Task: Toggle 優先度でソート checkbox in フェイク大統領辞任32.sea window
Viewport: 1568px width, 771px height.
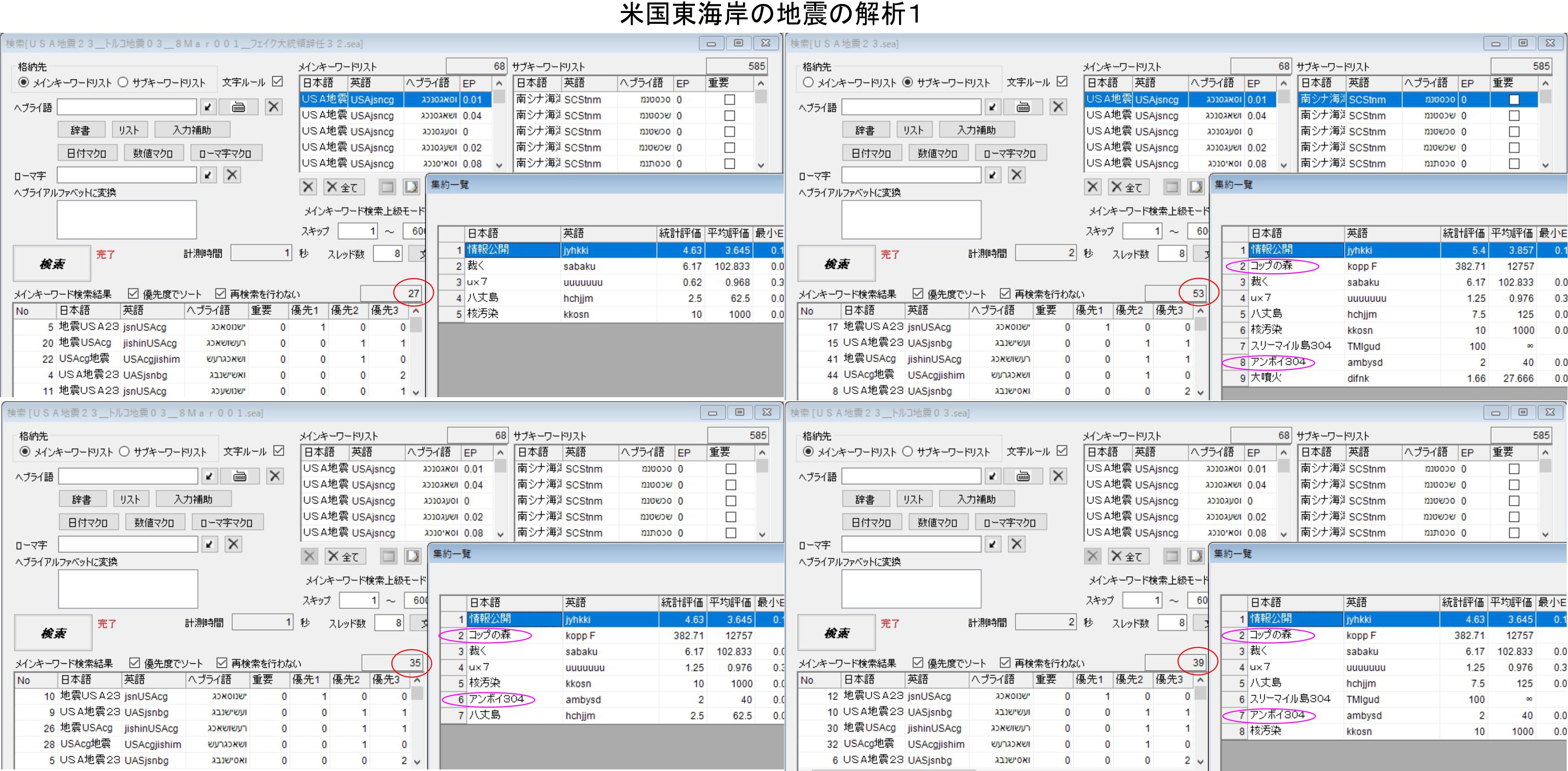Action: [133, 294]
